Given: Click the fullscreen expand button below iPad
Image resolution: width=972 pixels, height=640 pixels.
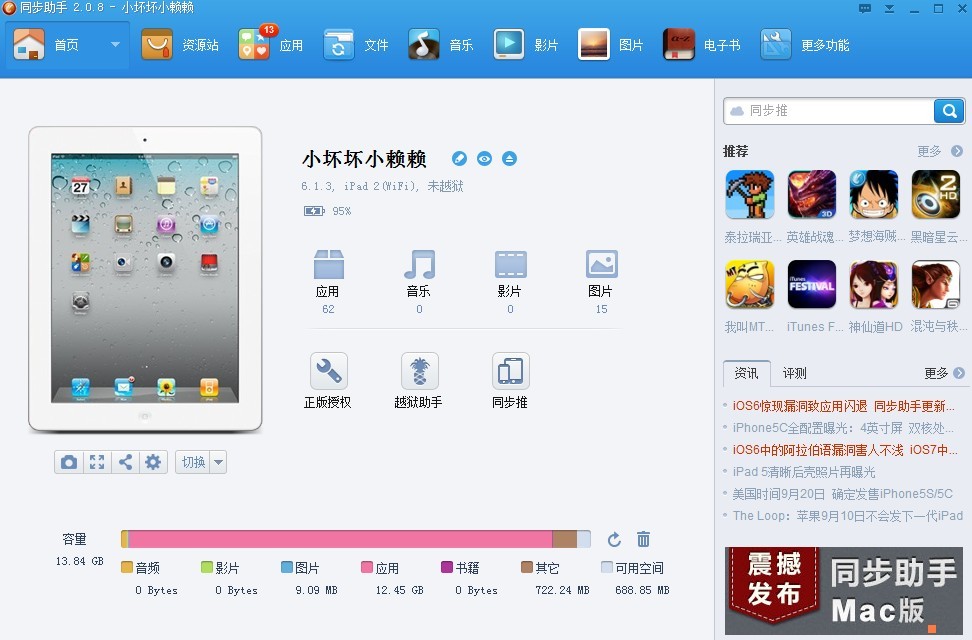Looking at the screenshot, I should pyautogui.click(x=97, y=462).
